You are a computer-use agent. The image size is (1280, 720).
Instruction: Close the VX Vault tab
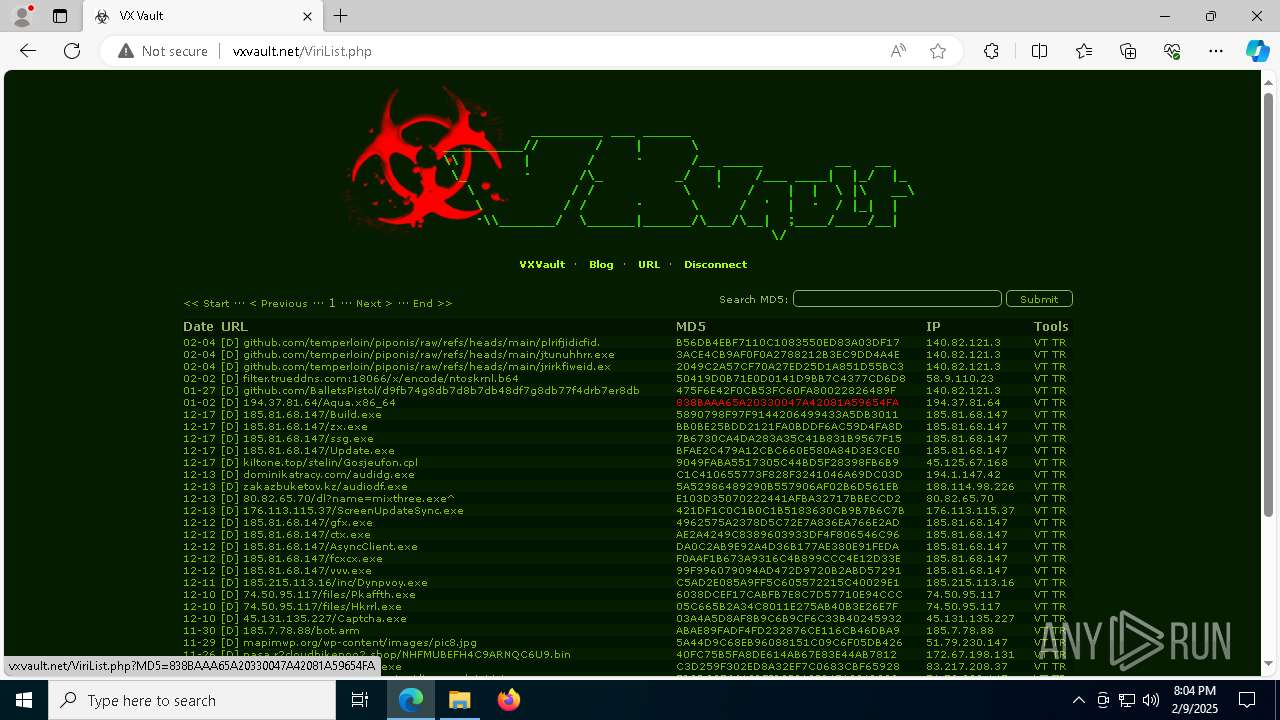[308, 16]
